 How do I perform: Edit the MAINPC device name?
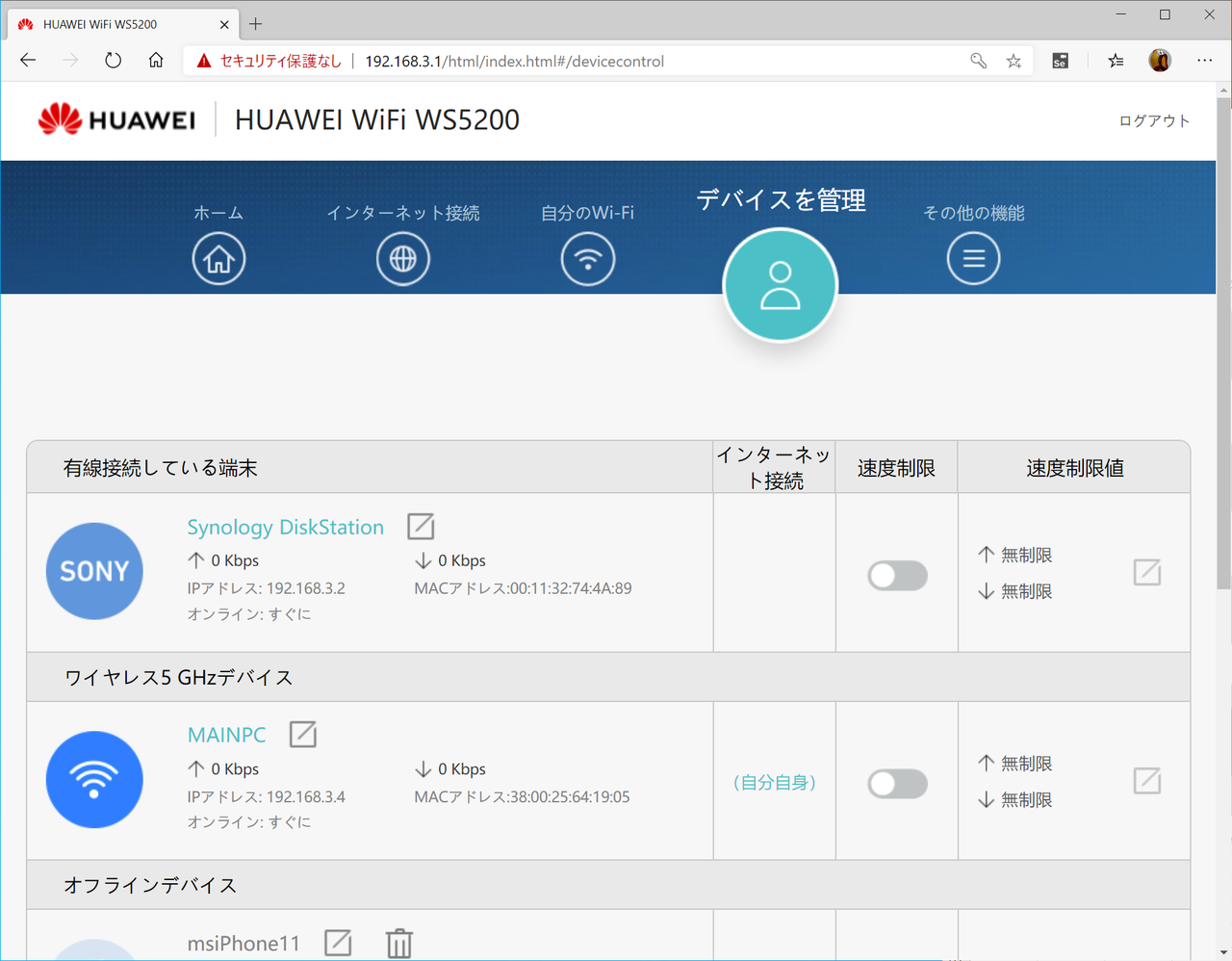click(x=303, y=735)
